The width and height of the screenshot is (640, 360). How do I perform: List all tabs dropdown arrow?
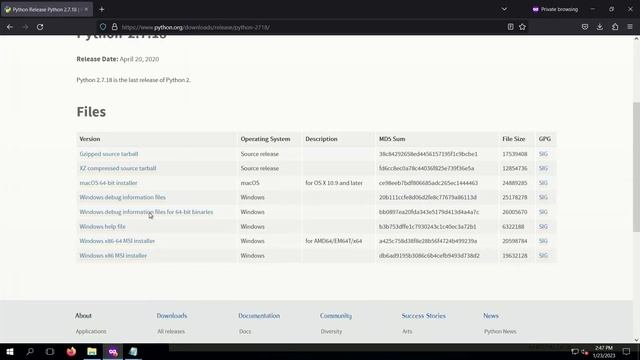pos(504,9)
